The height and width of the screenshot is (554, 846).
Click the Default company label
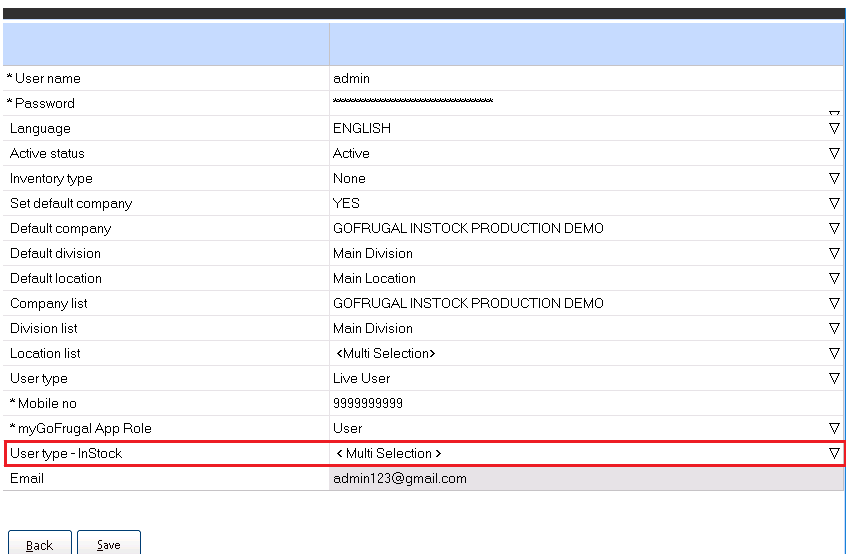pyautogui.click(x=60, y=229)
